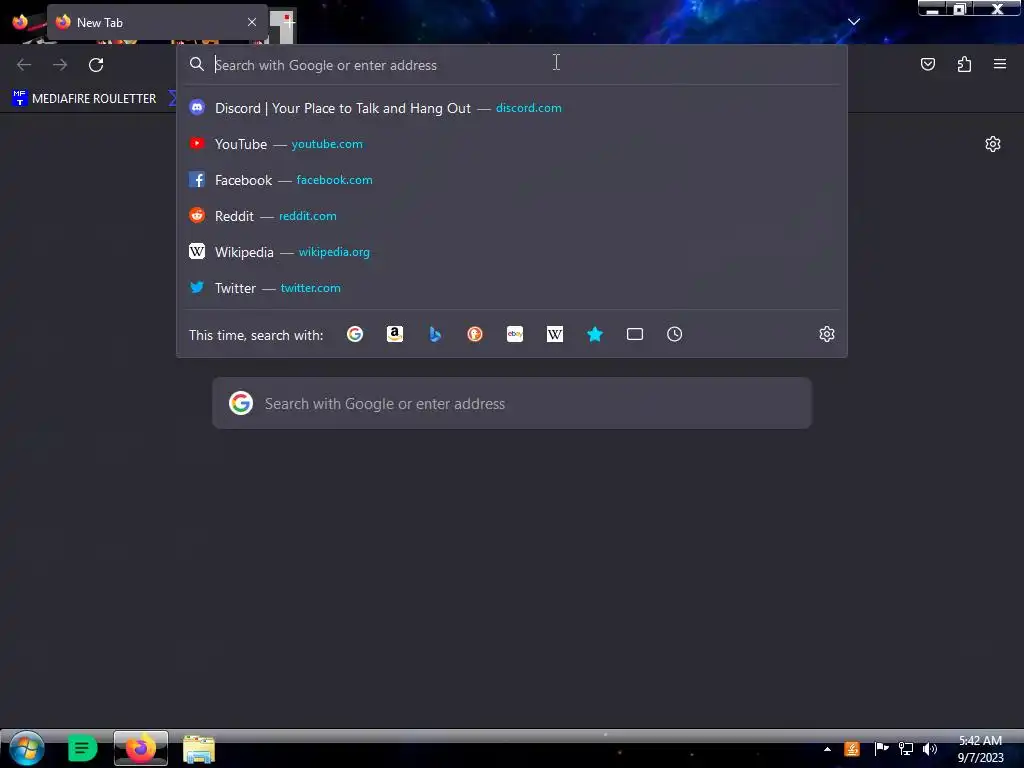The height and width of the screenshot is (768, 1024).
Task: Open the clock showing 5:42 AM
Action: [x=980, y=749]
